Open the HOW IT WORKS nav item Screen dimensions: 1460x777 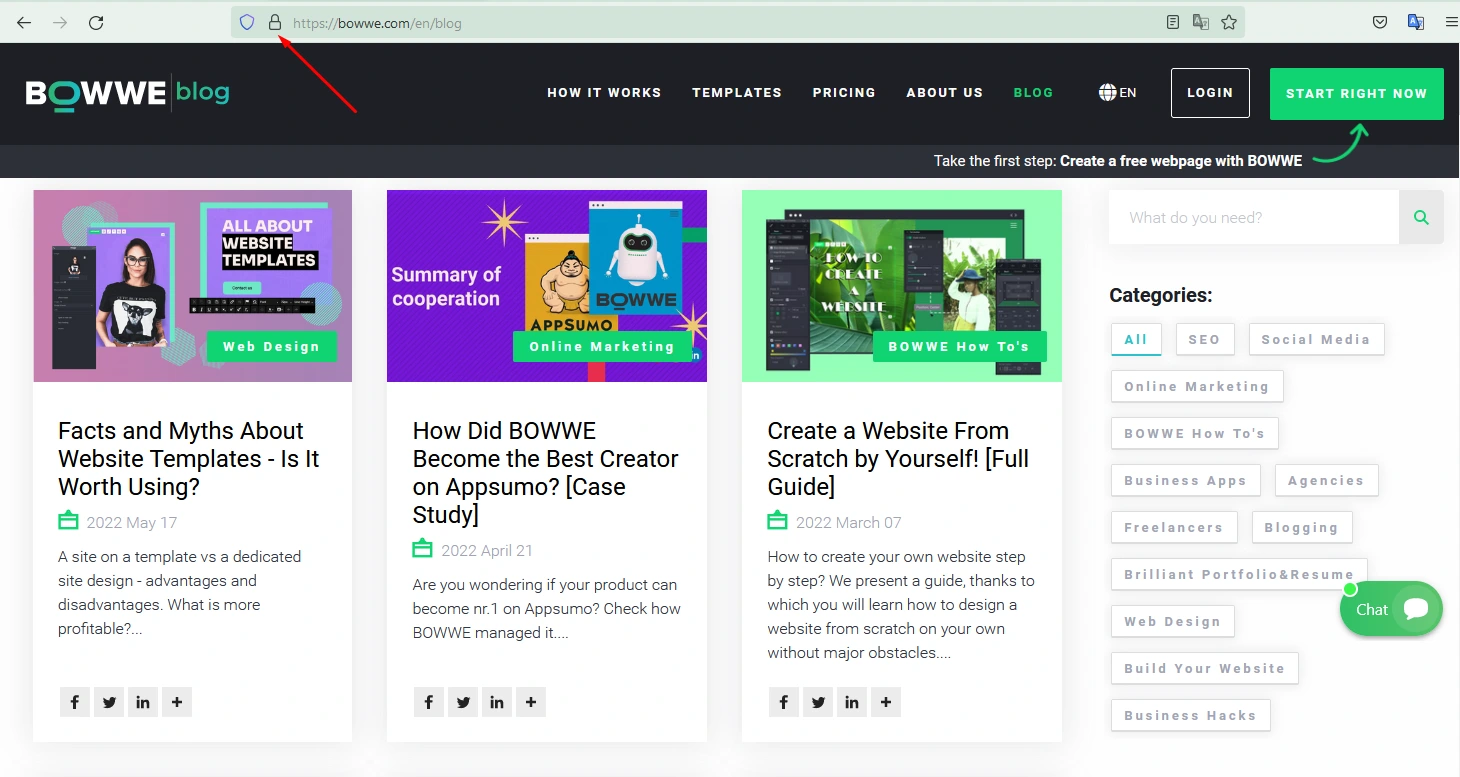(x=604, y=93)
